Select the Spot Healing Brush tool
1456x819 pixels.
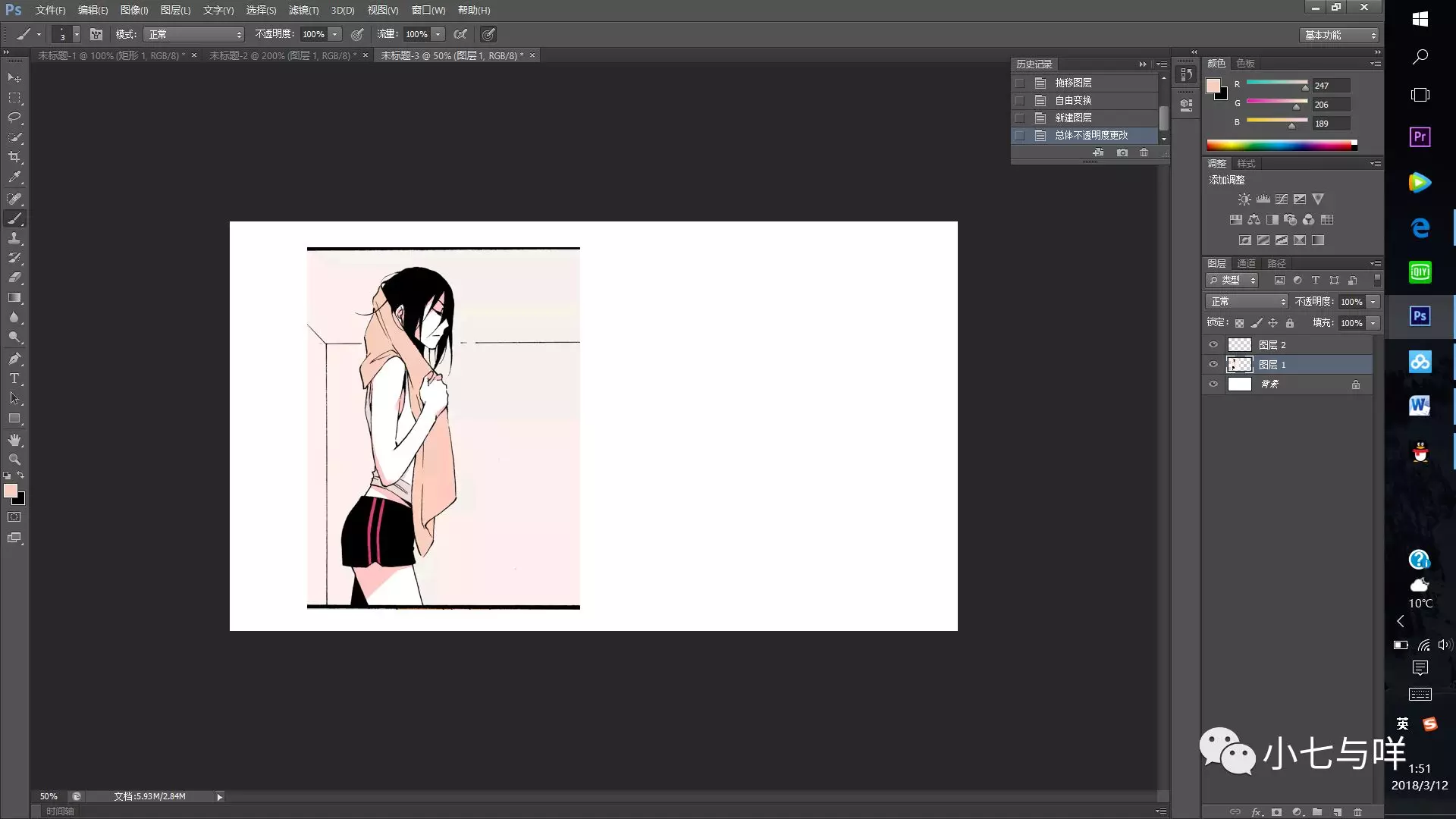(x=14, y=199)
